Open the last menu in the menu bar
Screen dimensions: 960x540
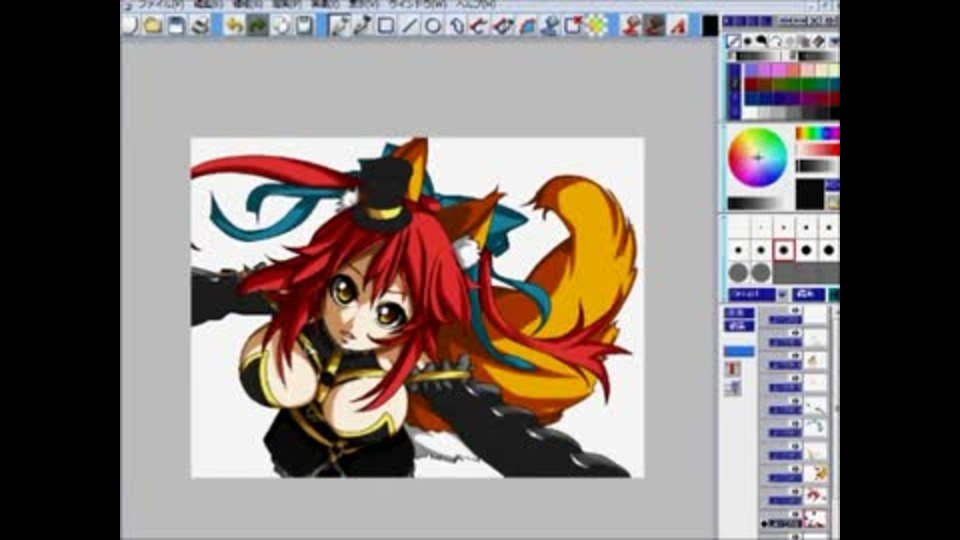click(475, 4)
